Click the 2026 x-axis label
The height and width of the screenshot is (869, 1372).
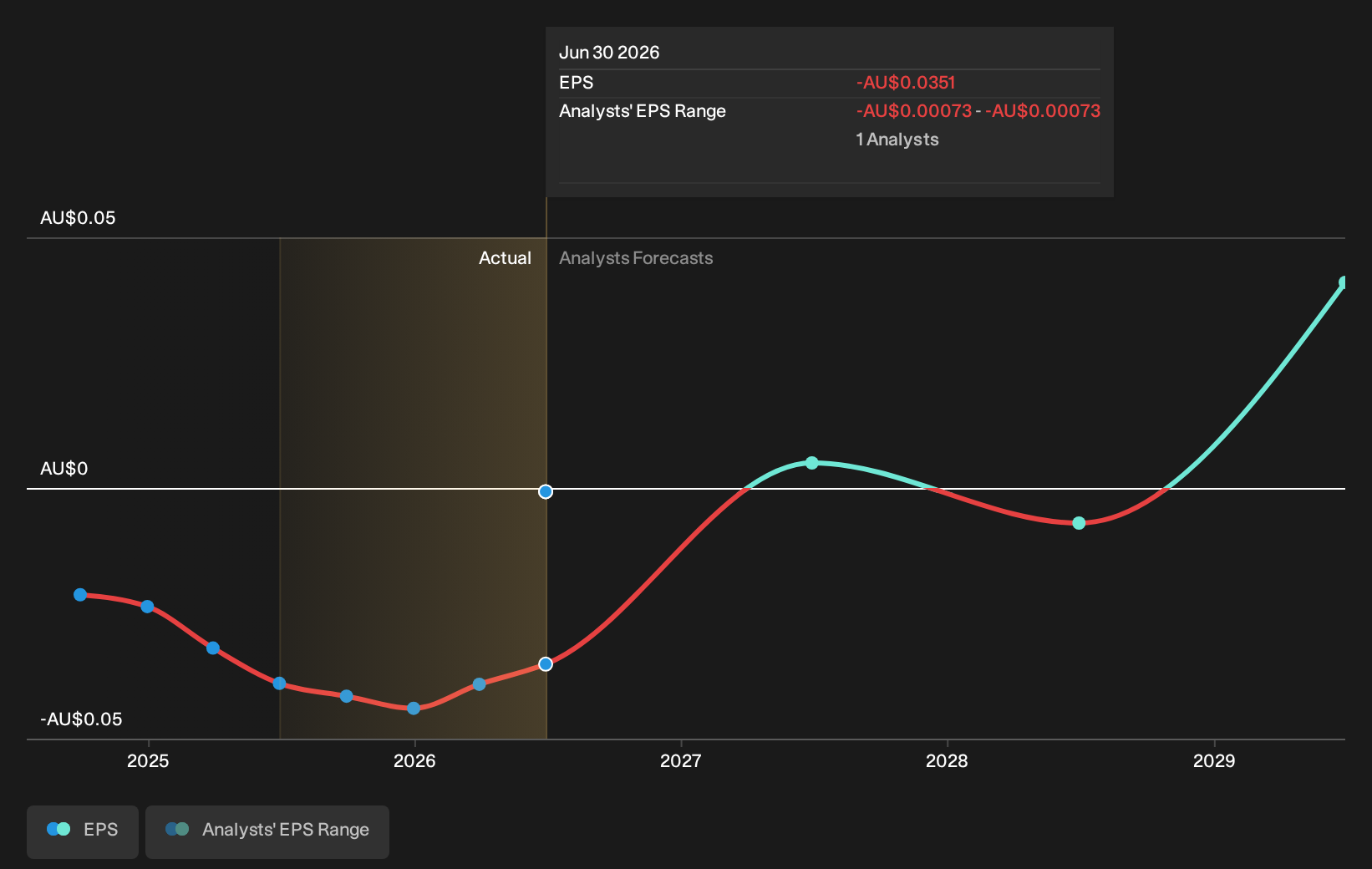click(414, 760)
